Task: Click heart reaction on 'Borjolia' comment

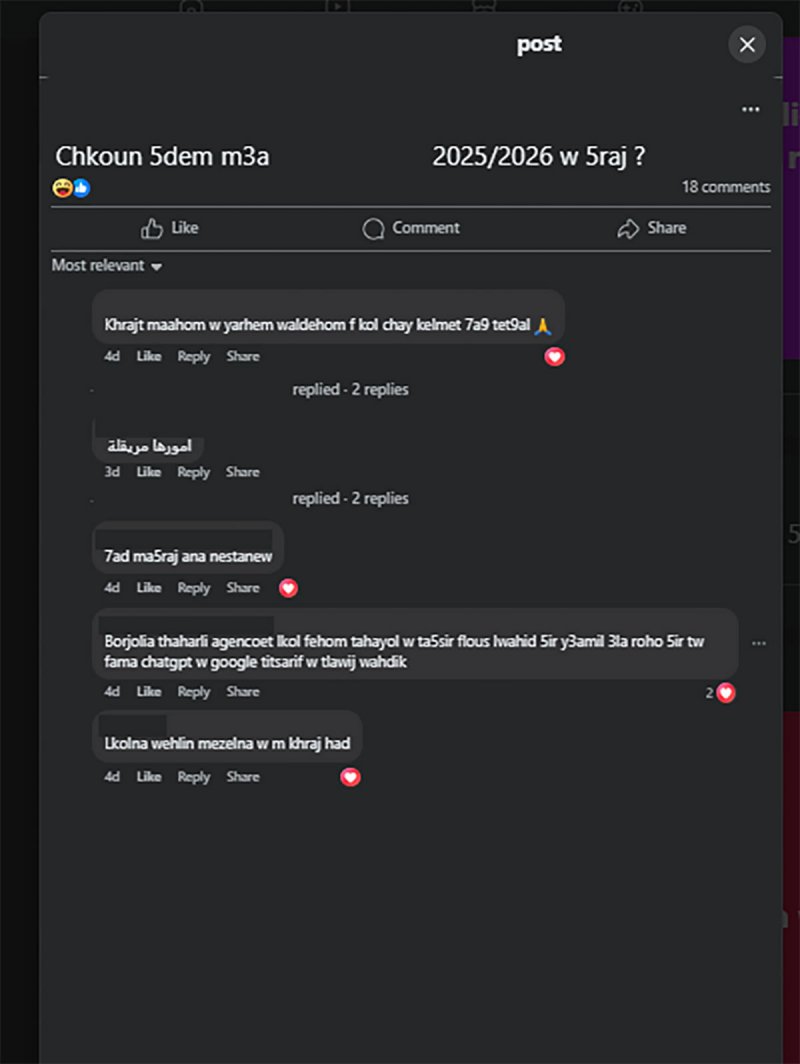Action: [x=726, y=692]
